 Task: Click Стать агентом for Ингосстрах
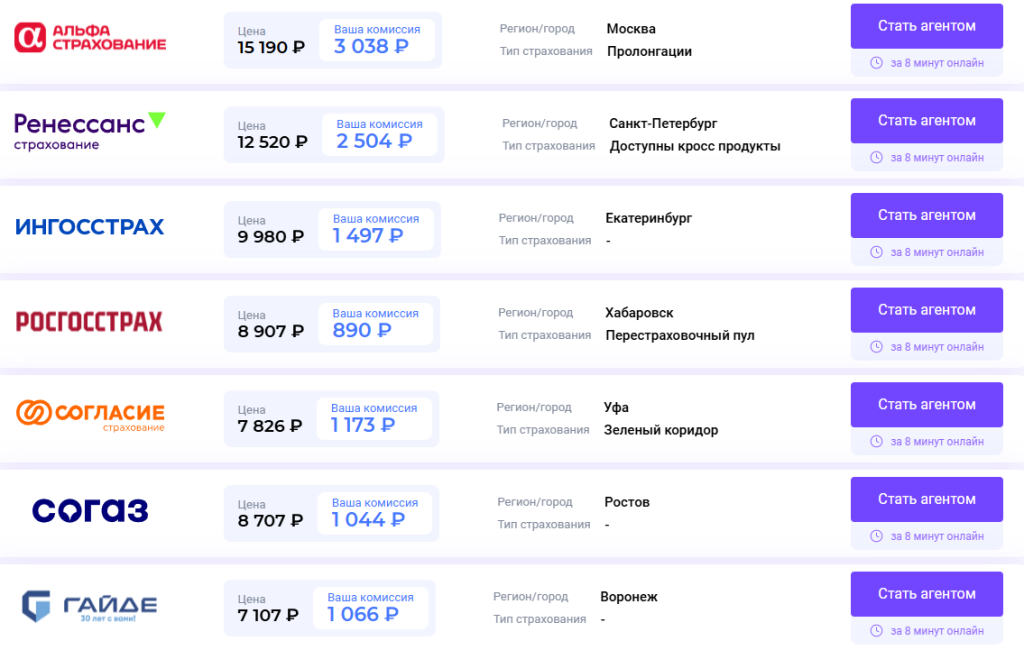tap(926, 215)
